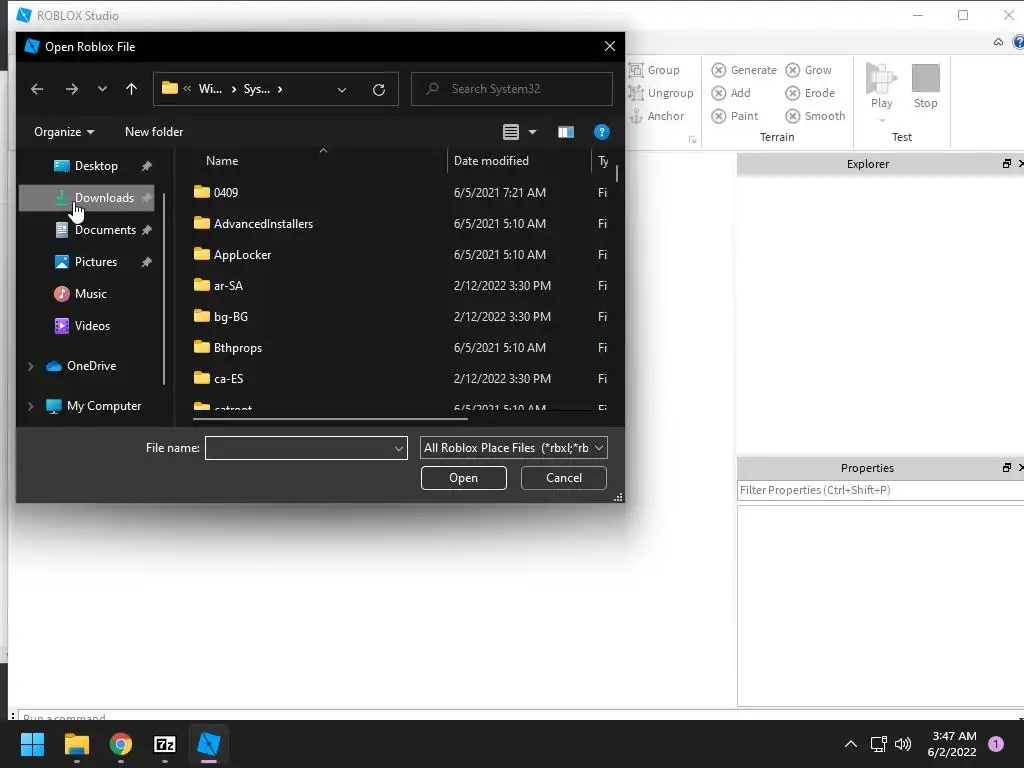Image resolution: width=1024 pixels, height=768 pixels.
Task: Select Videos in the navigation pane
Action: tap(92, 326)
